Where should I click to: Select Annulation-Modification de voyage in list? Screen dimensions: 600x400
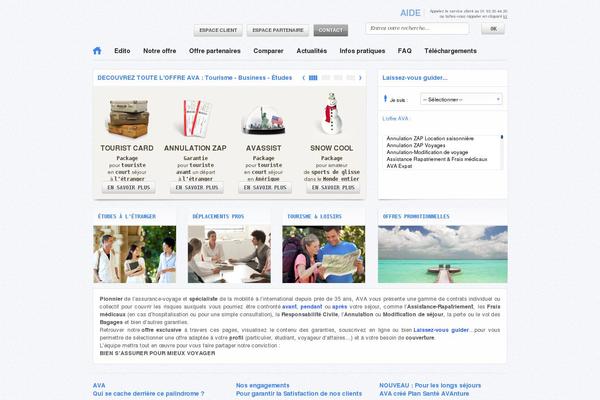pos(427,152)
